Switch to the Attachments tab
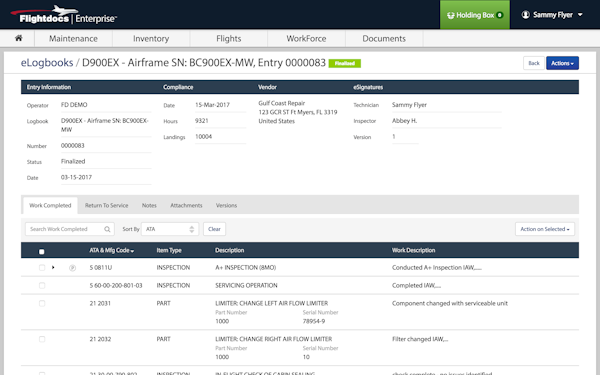 point(186,205)
